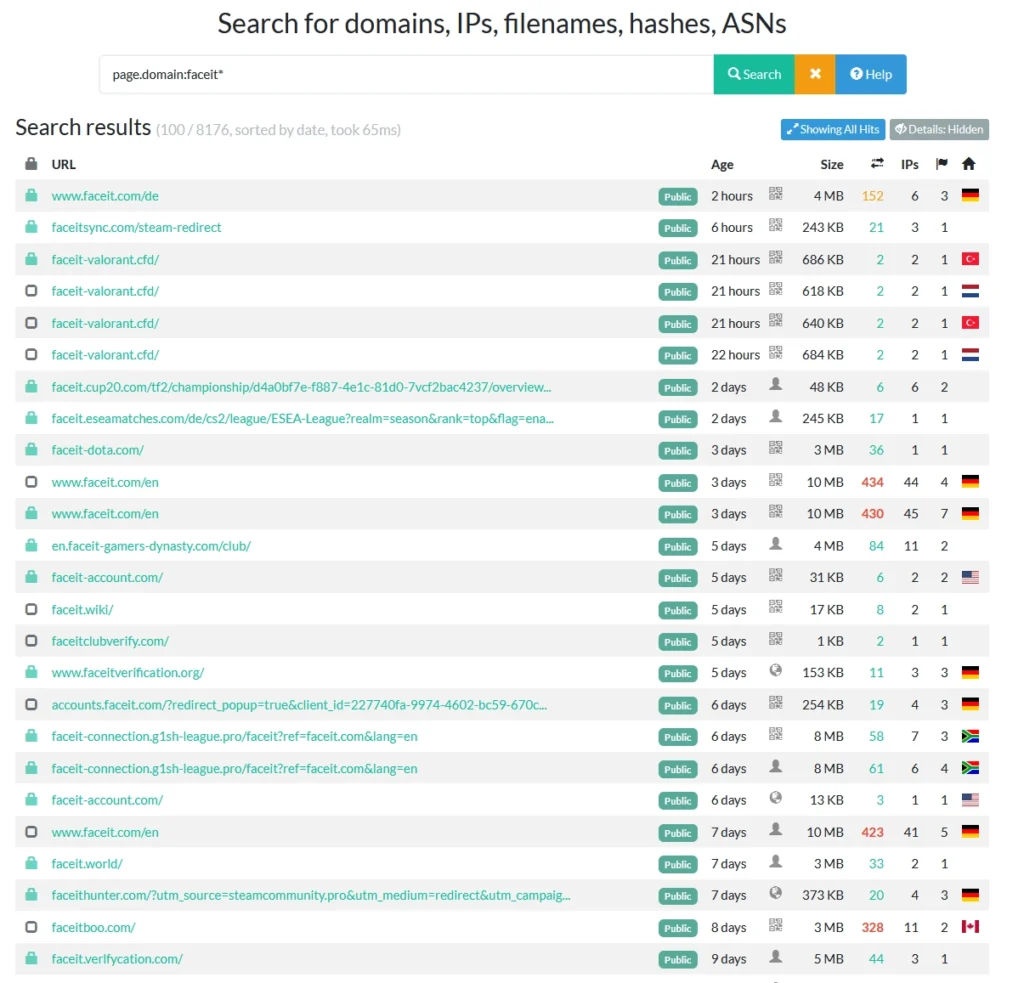
Task: Open the faceitboo.com/ result link
Action: point(93,927)
